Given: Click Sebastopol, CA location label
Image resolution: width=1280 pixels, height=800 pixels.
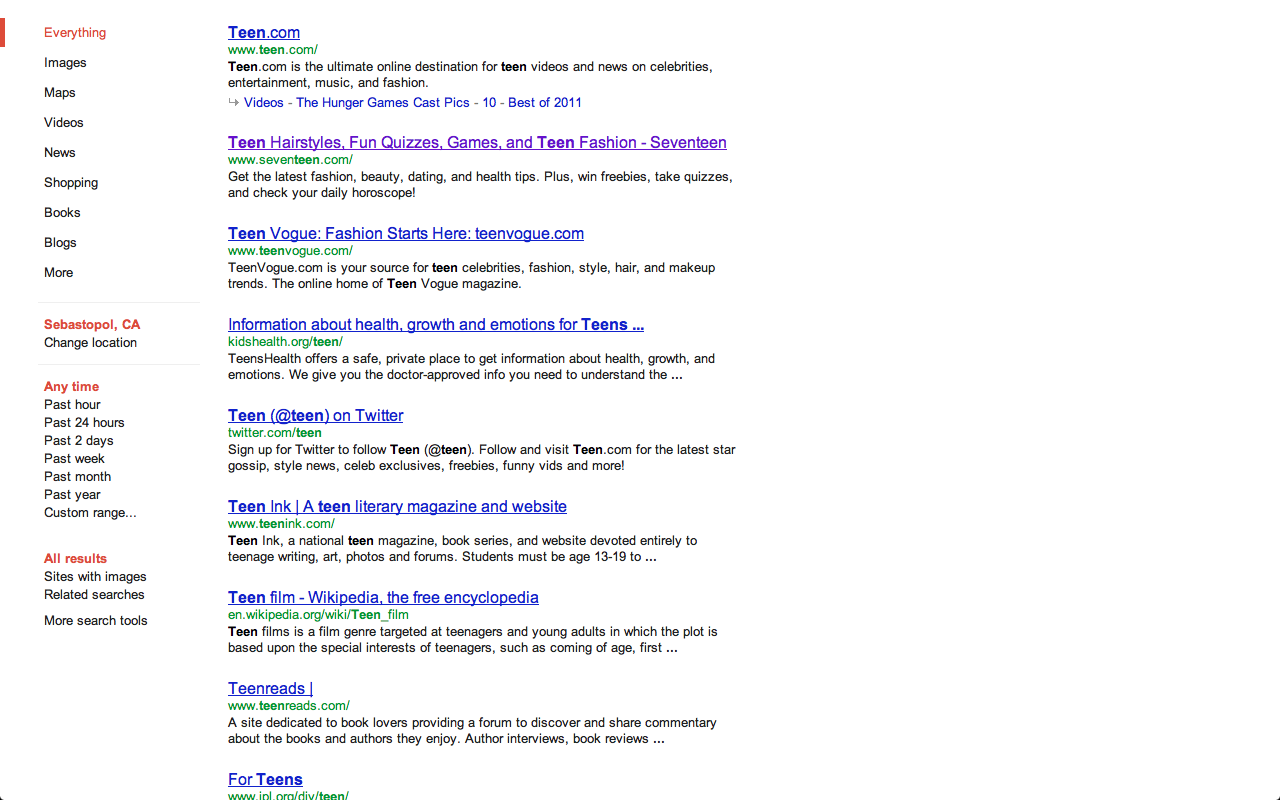Looking at the screenshot, I should (x=92, y=325).
